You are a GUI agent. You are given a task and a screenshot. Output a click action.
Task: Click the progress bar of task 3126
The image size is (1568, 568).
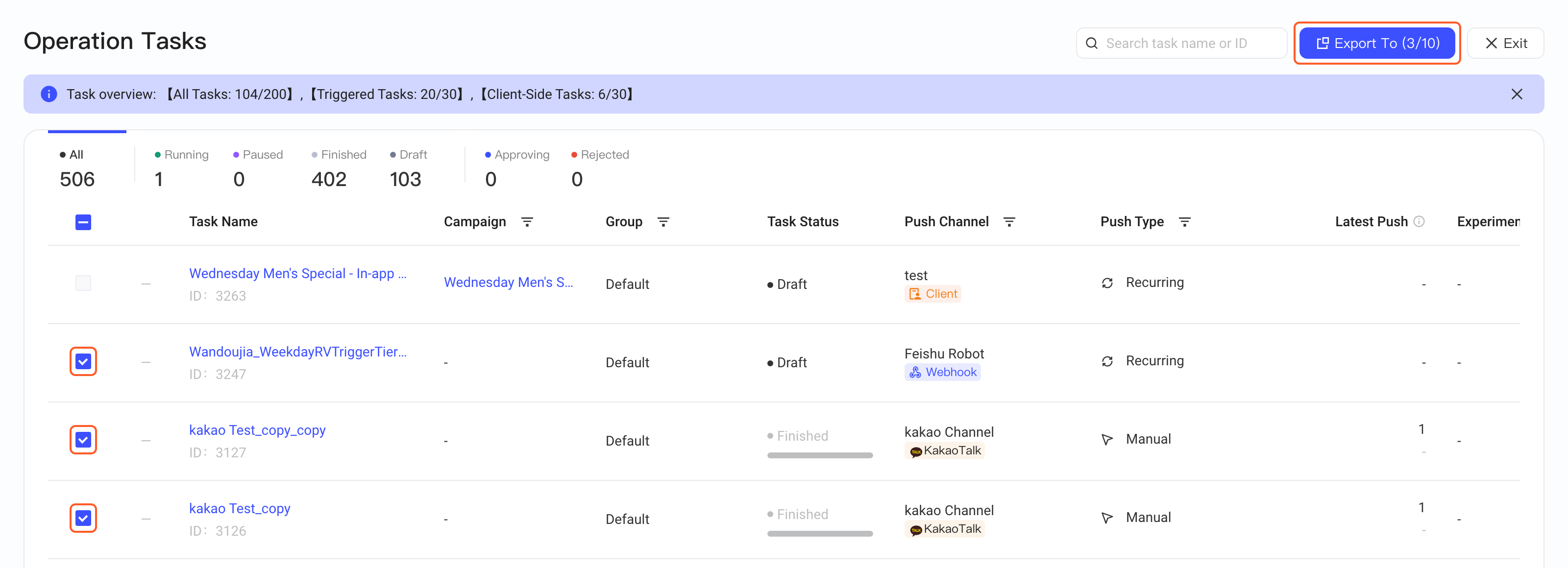(x=820, y=534)
